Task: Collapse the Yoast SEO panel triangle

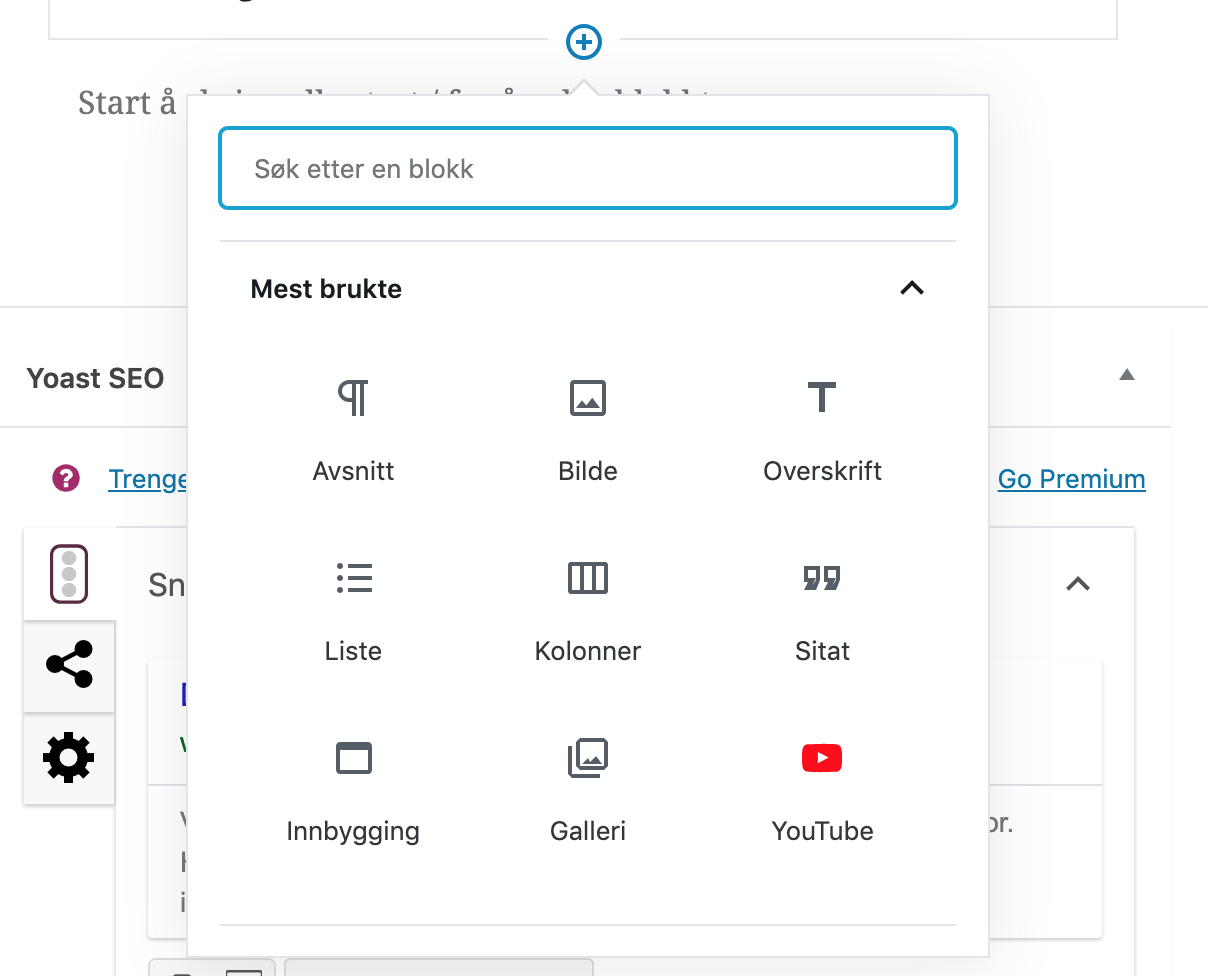Action: click(x=1127, y=375)
